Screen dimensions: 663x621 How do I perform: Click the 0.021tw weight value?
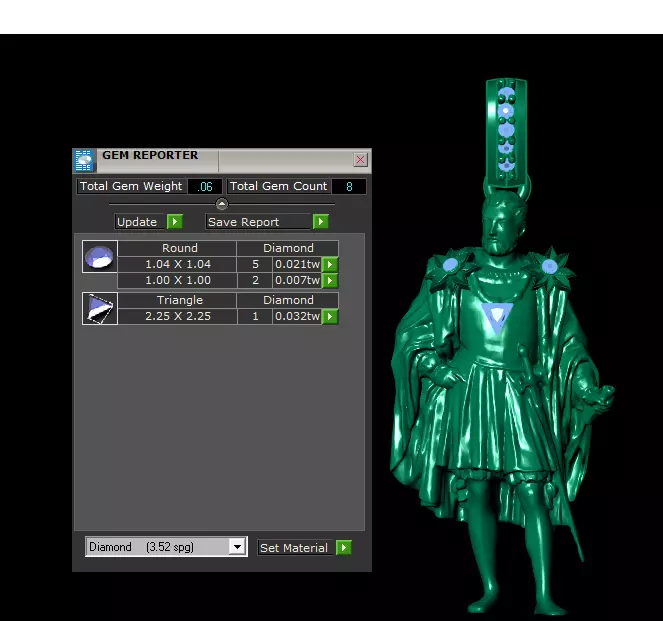tap(297, 264)
